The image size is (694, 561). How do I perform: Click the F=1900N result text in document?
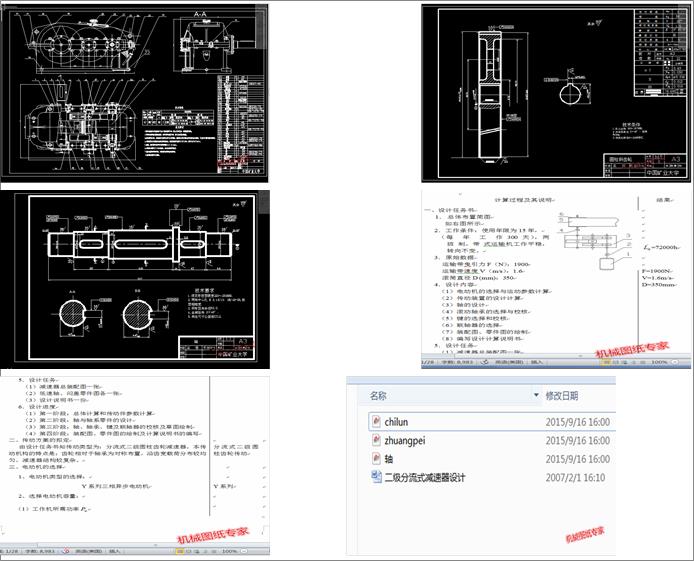point(657,270)
